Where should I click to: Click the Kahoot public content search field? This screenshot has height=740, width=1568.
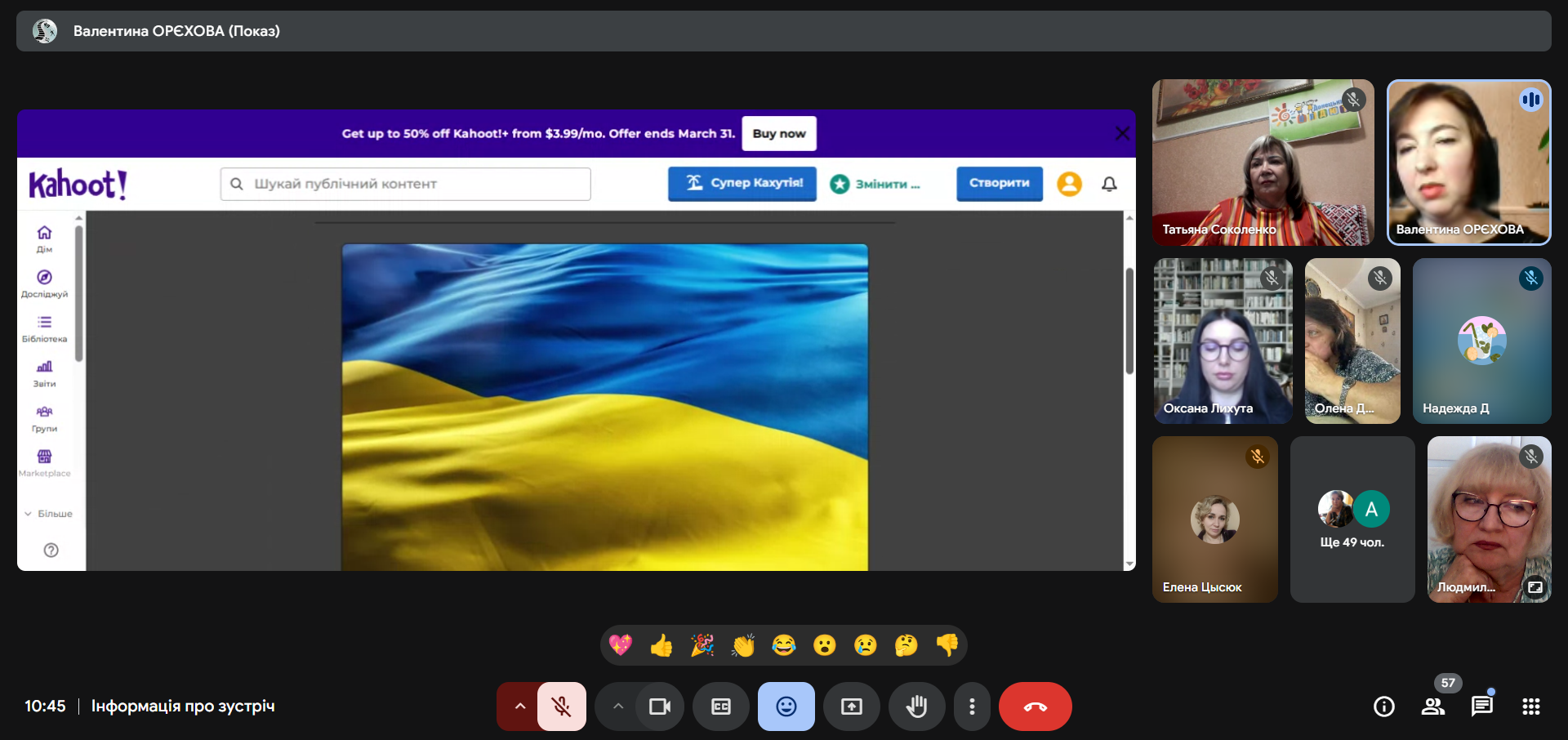tap(406, 184)
